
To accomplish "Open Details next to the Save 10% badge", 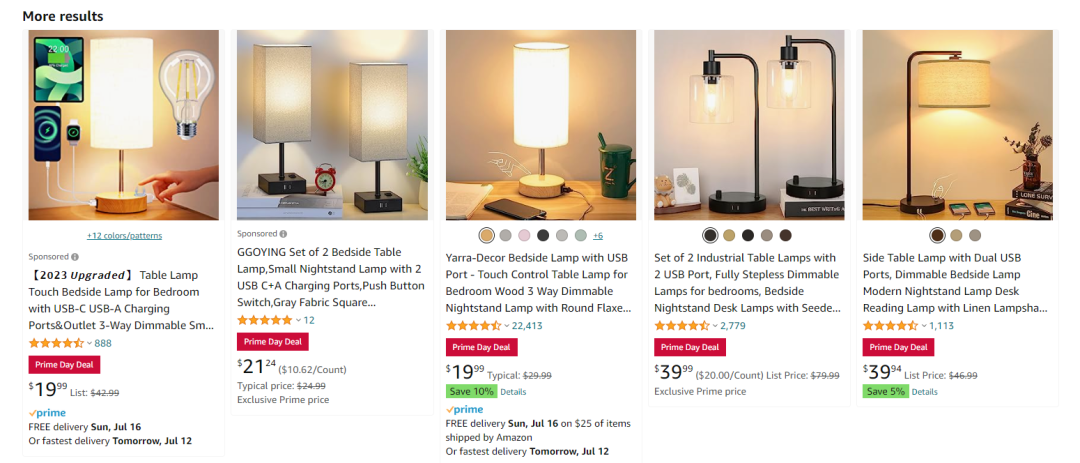I will tap(513, 392).
